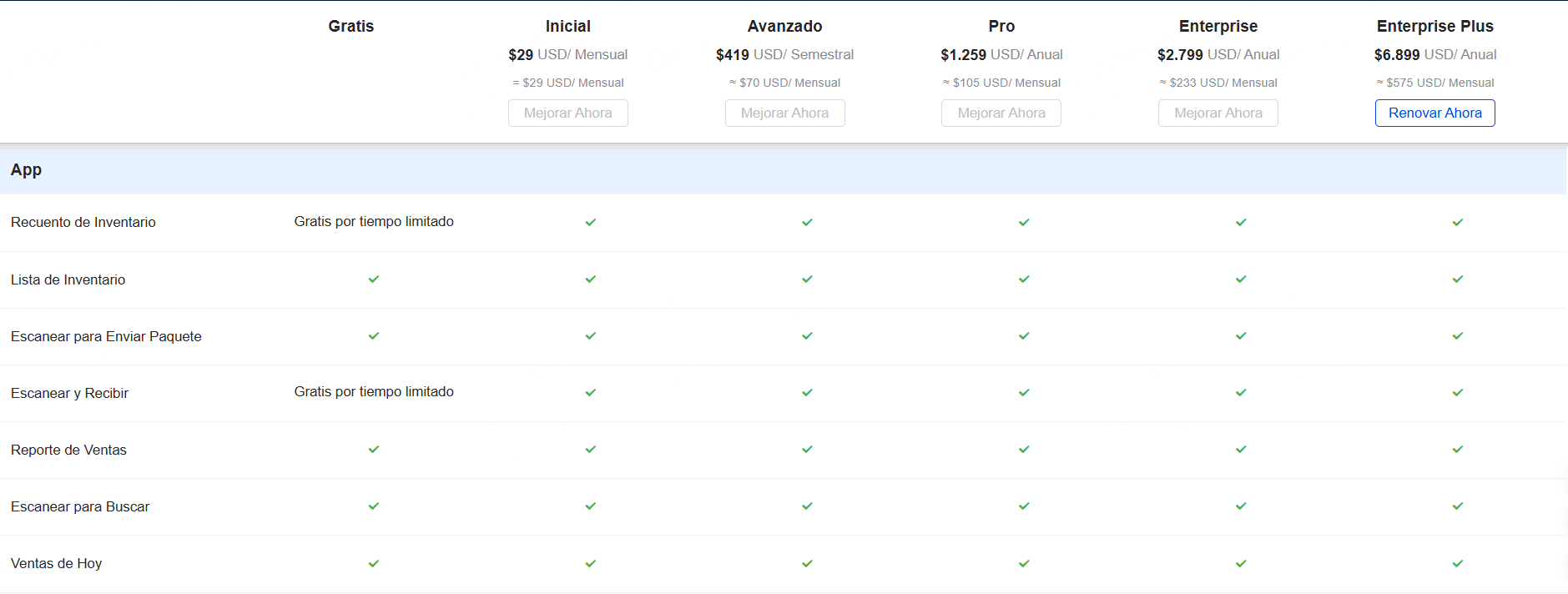Choose Mejorar Ahora under Enterprise plan
Viewport: 1568px width, 594px height.
click(1218, 113)
